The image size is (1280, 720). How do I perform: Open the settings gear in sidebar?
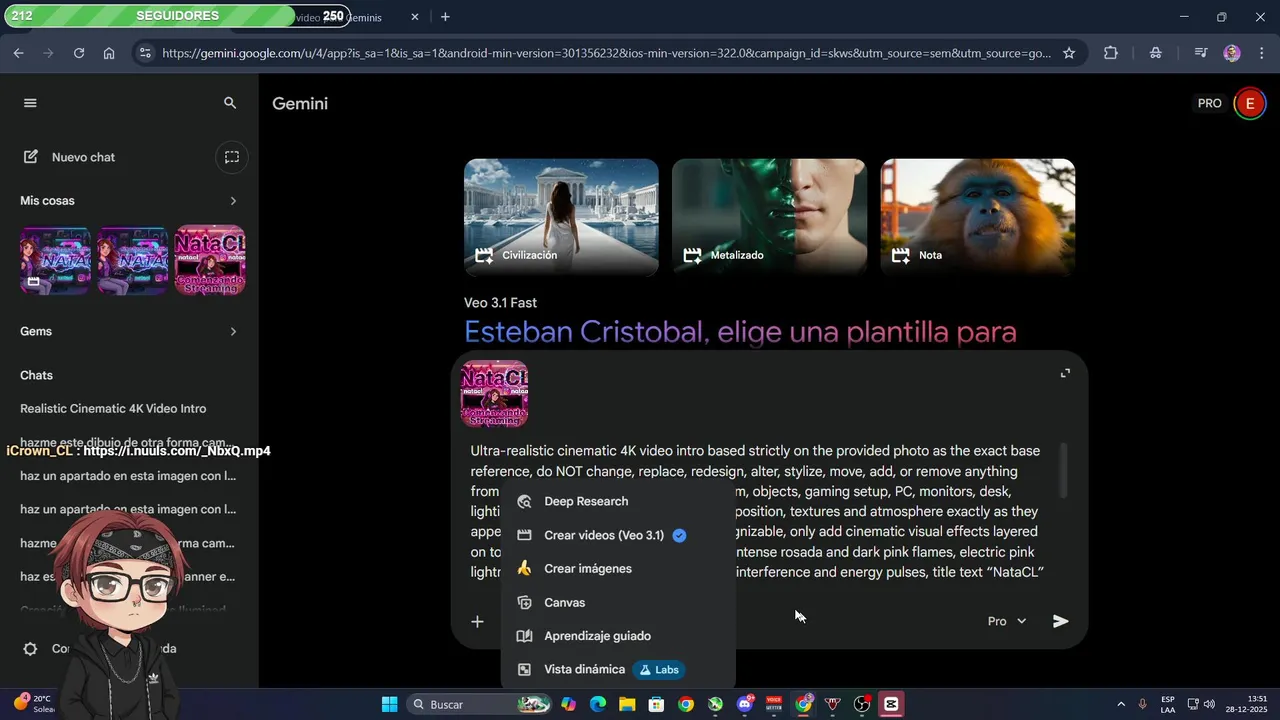coord(30,649)
